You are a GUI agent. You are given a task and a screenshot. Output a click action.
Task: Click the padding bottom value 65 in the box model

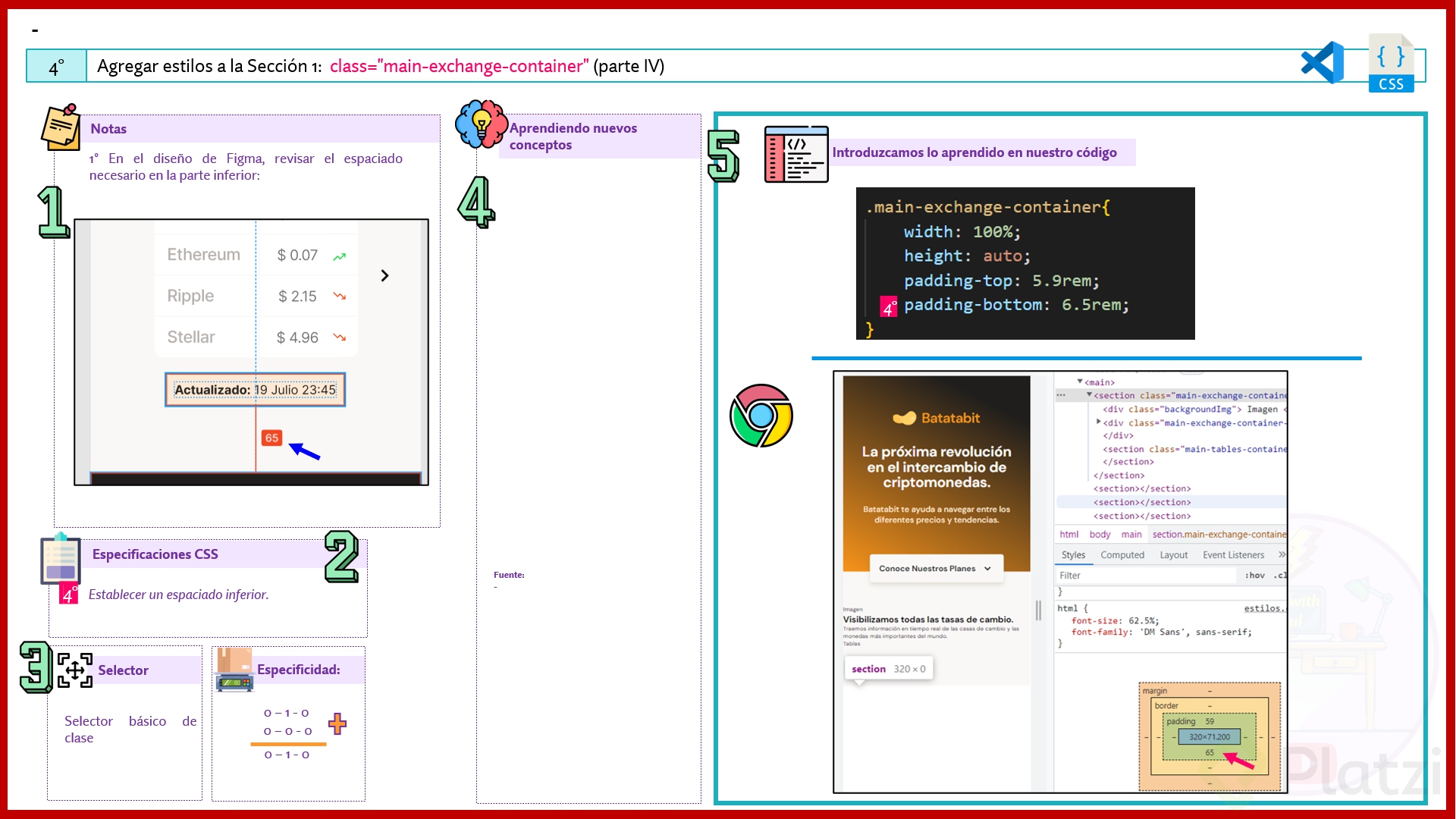tap(1210, 753)
